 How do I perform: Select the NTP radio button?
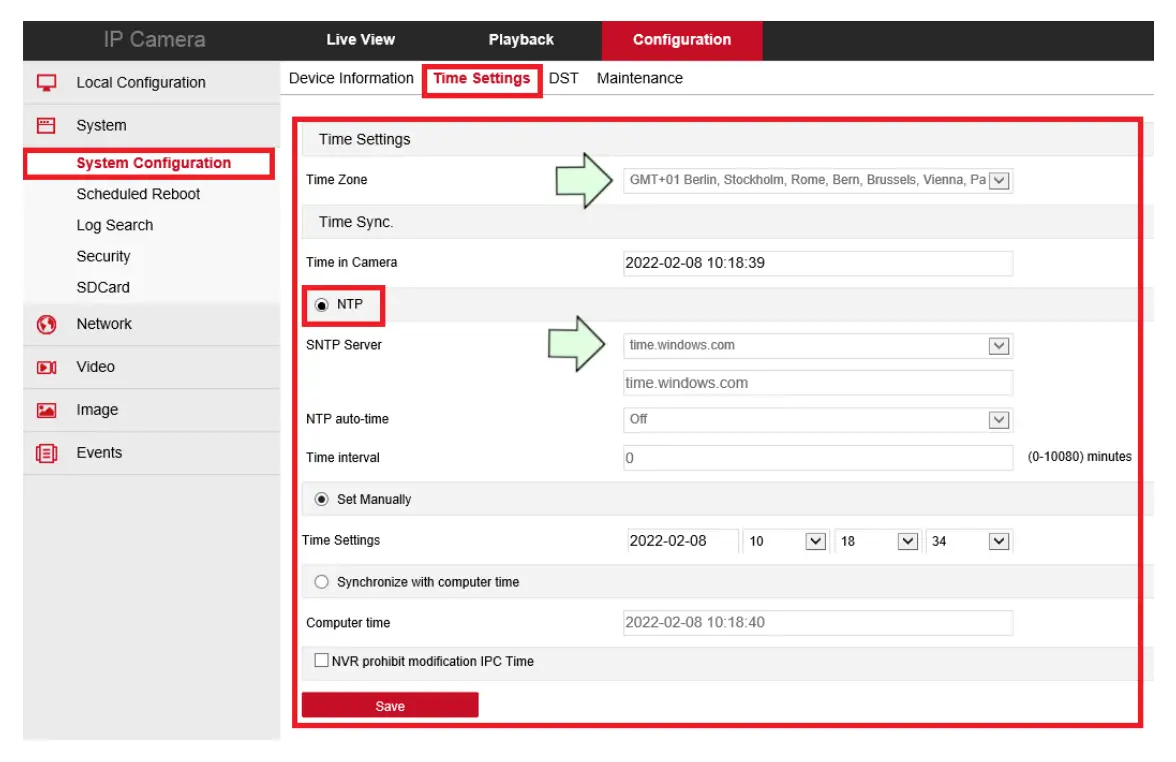point(322,305)
